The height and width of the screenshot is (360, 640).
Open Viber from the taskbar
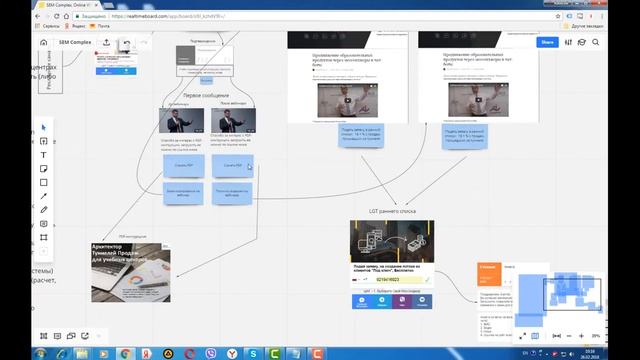[x=211, y=353]
